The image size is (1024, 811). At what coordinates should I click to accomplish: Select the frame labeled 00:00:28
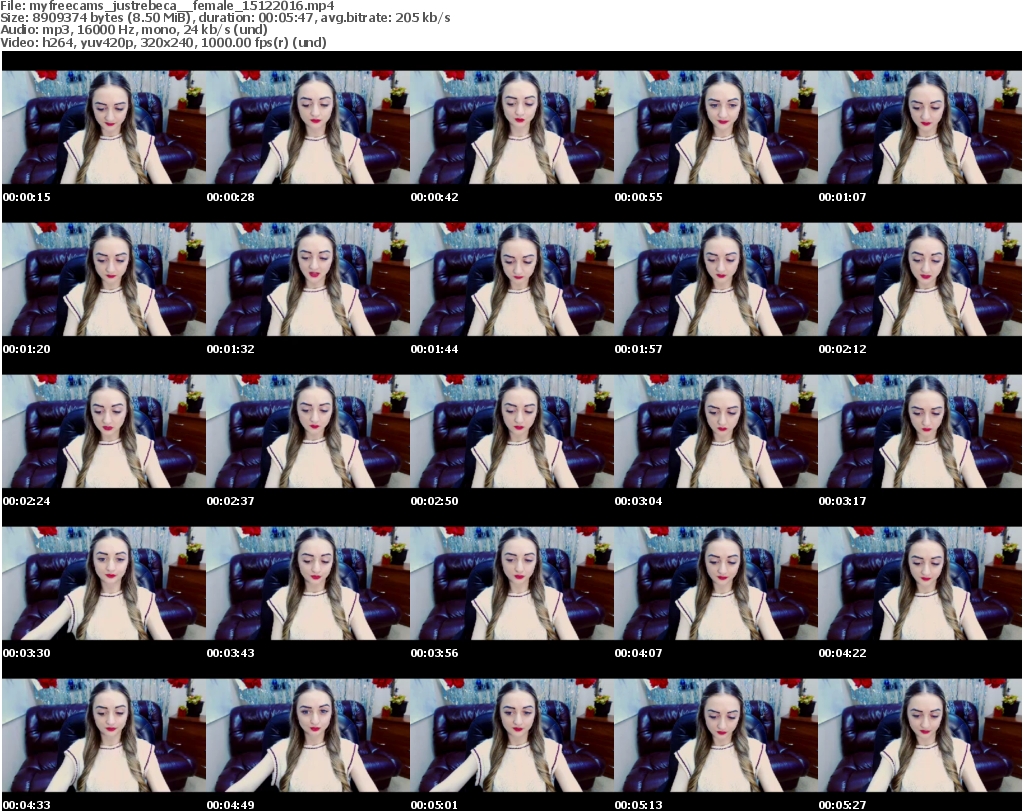tap(308, 127)
